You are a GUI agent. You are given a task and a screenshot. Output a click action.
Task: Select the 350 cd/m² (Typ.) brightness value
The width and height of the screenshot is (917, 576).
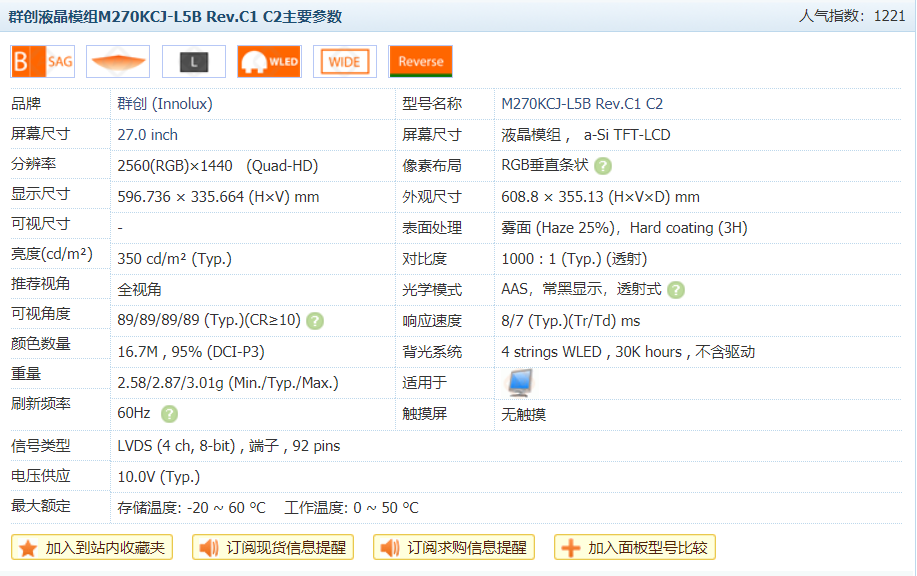coord(174,259)
